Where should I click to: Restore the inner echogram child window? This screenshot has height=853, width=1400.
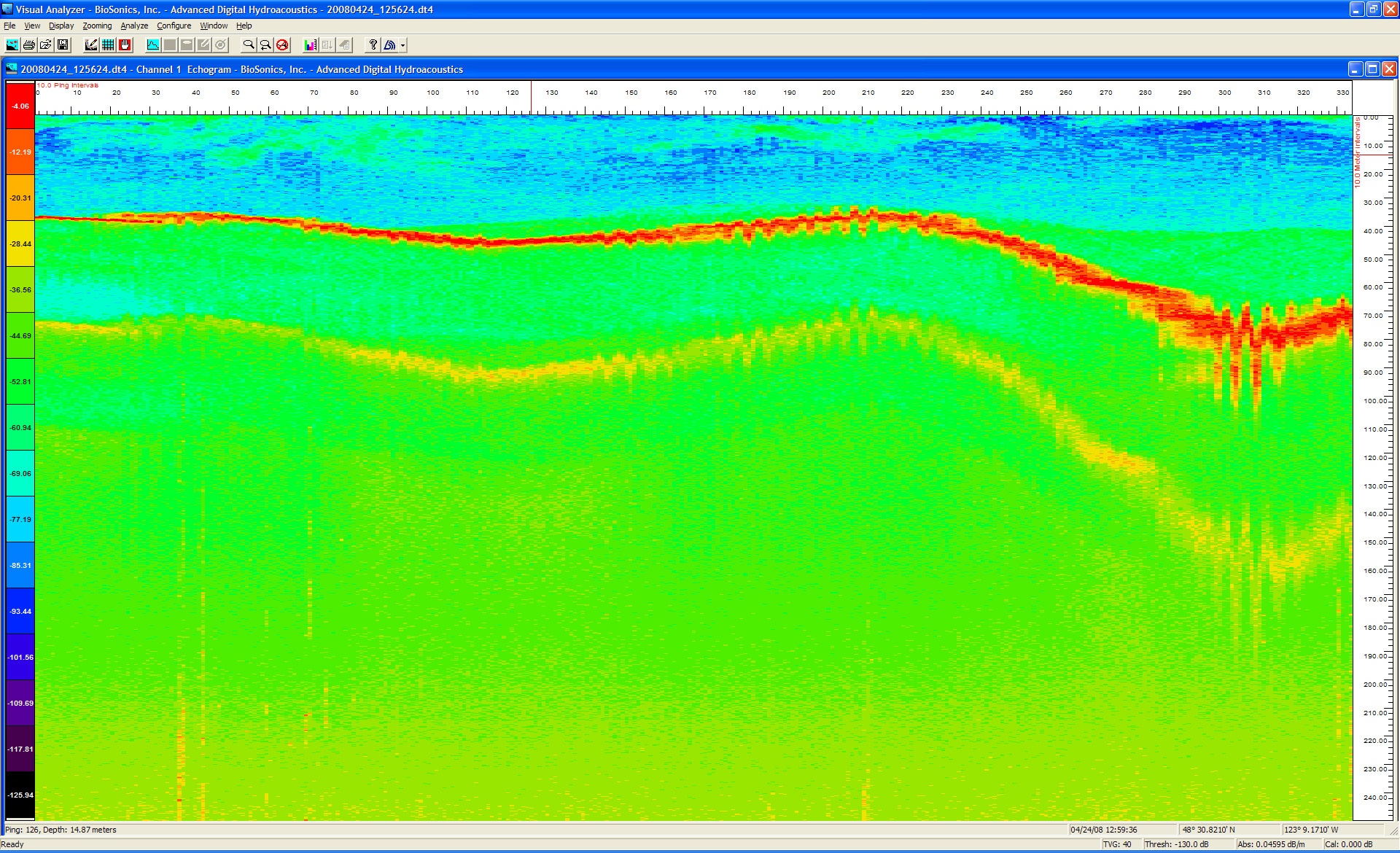(x=1372, y=69)
